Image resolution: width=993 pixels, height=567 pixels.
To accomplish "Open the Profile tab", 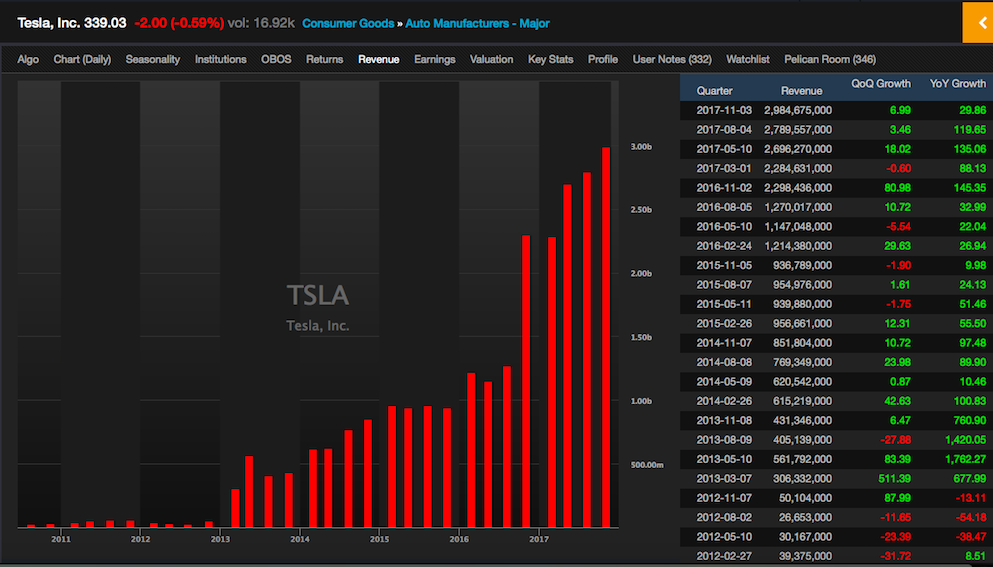I will coord(603,60).
